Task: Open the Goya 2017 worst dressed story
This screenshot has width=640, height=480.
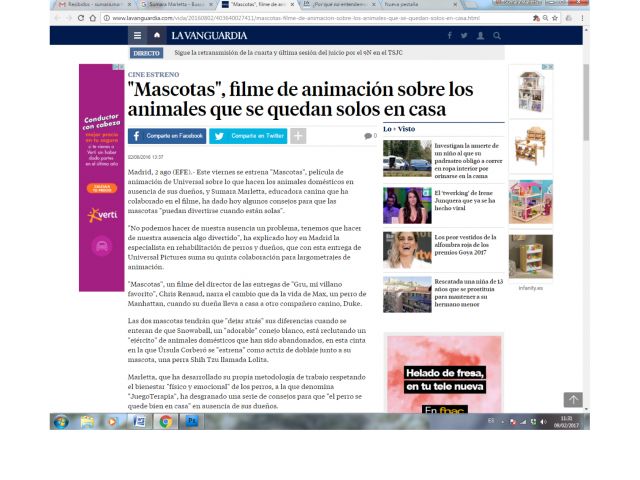Action: point(465,245)
